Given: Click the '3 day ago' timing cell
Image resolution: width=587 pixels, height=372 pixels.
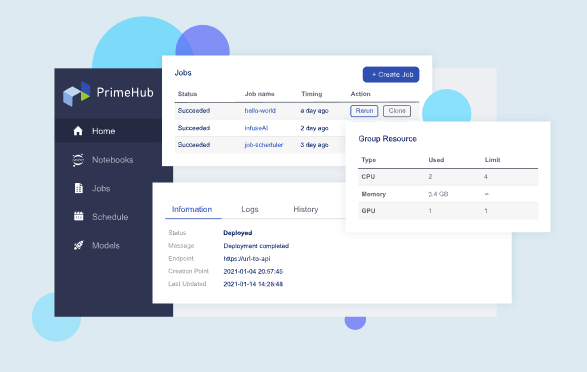Looking at the screenshot, I should pos(314,145).
